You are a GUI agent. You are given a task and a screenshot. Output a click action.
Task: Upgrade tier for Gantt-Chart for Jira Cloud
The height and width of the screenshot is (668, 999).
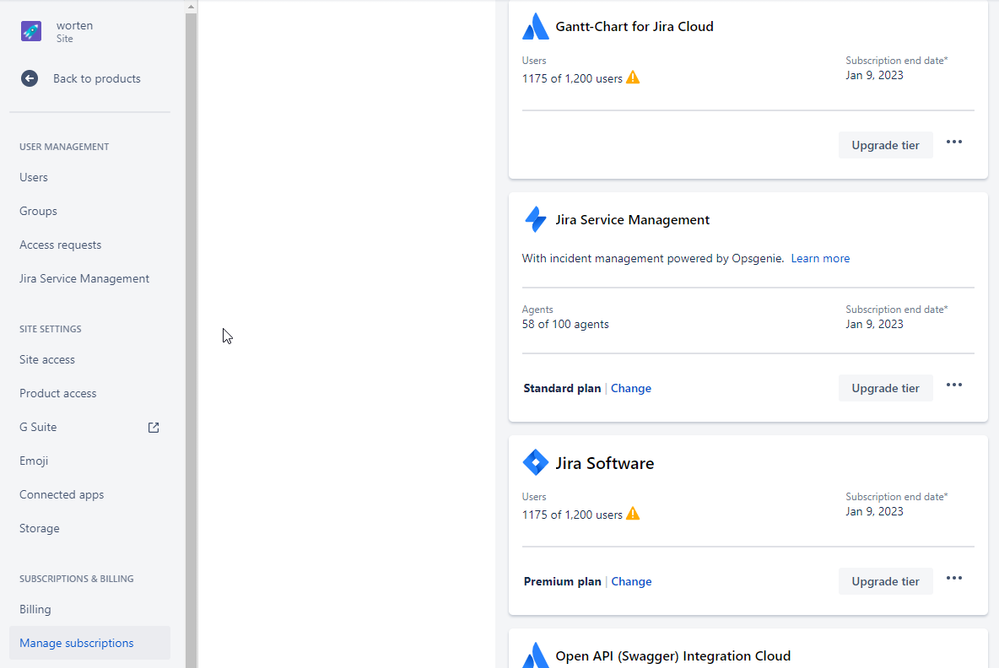coord(885,145)
